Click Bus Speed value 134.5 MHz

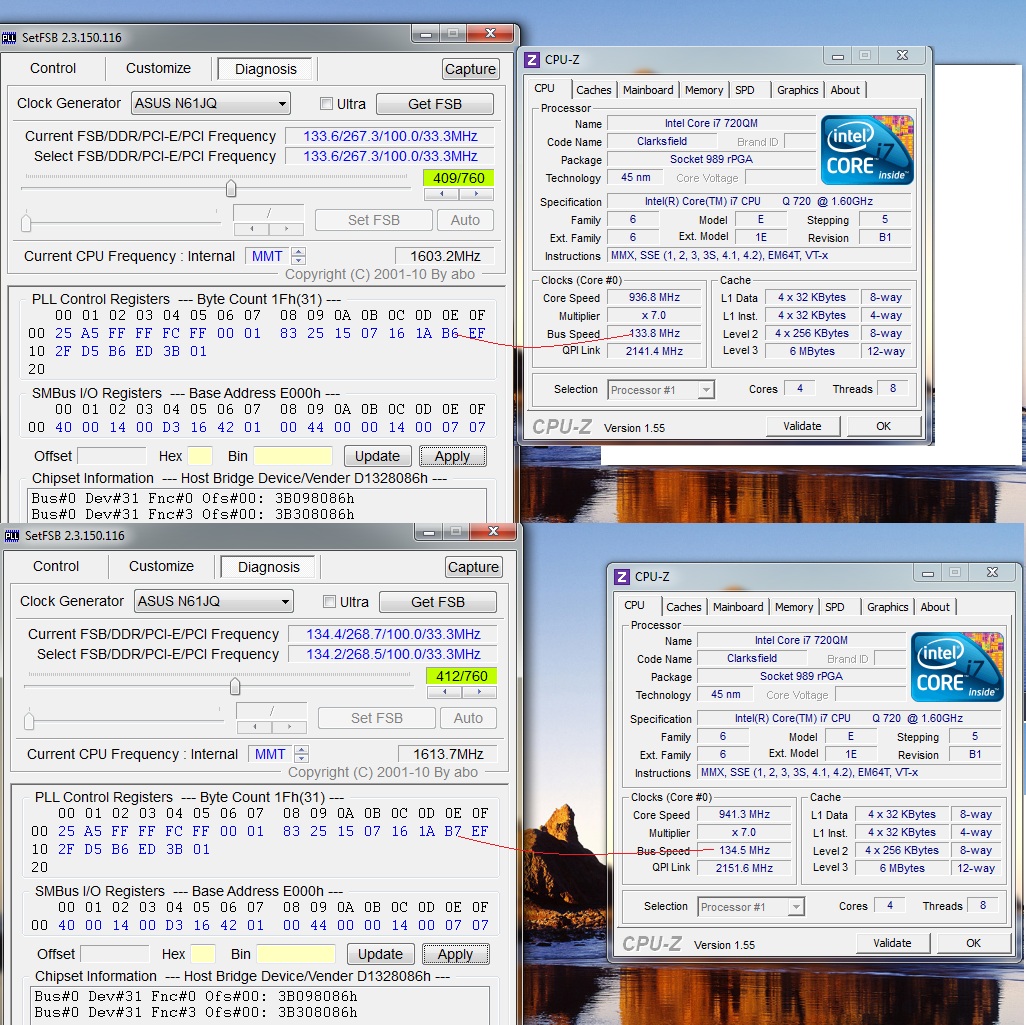745,850
